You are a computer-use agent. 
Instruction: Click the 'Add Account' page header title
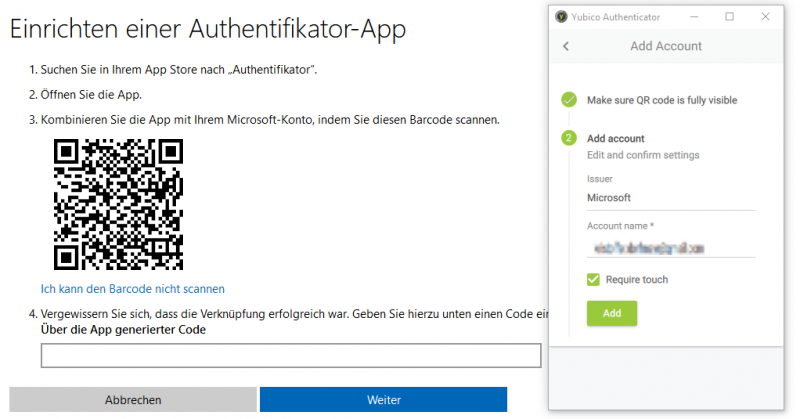665,46
